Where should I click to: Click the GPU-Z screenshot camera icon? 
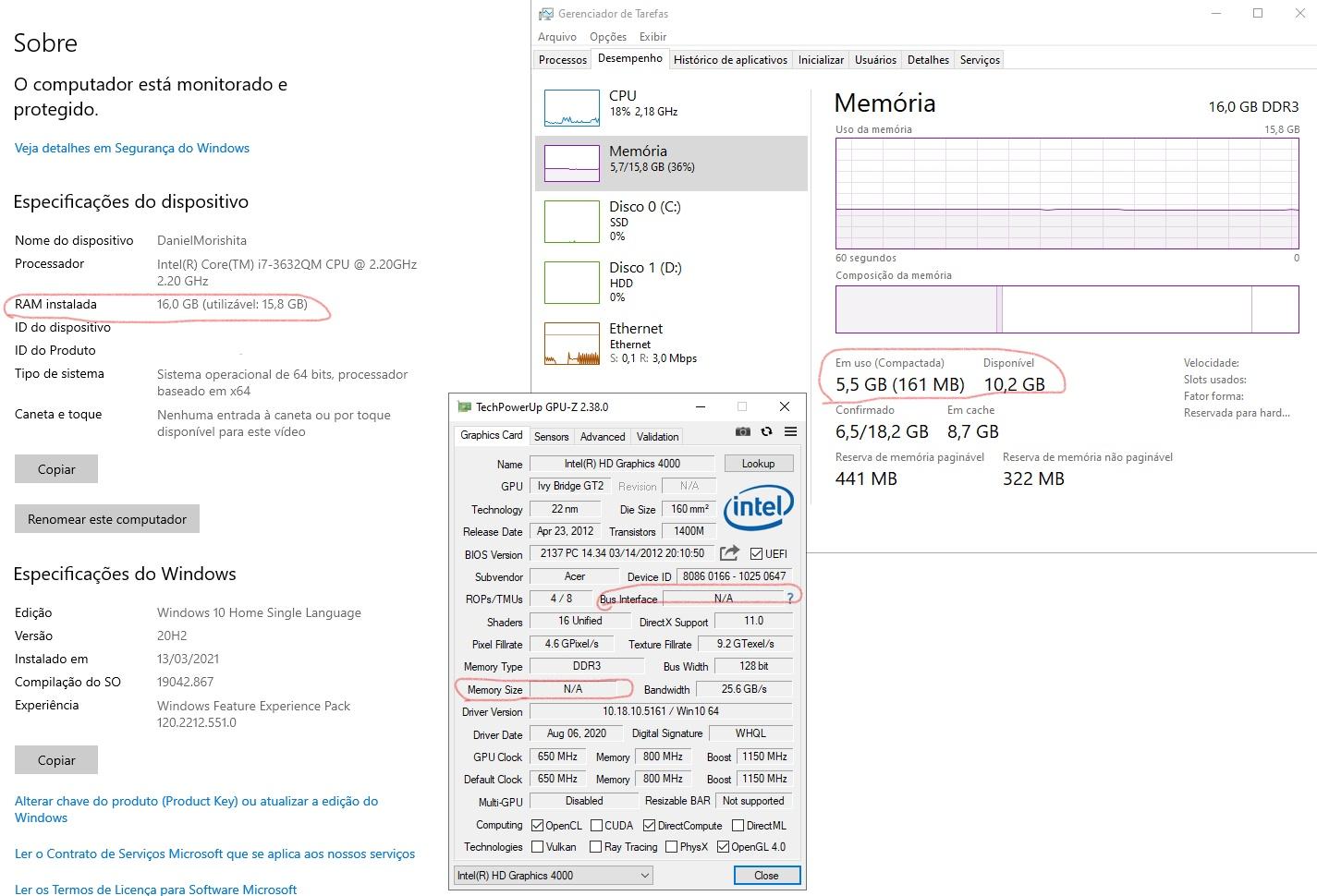[x=743, y=431]
